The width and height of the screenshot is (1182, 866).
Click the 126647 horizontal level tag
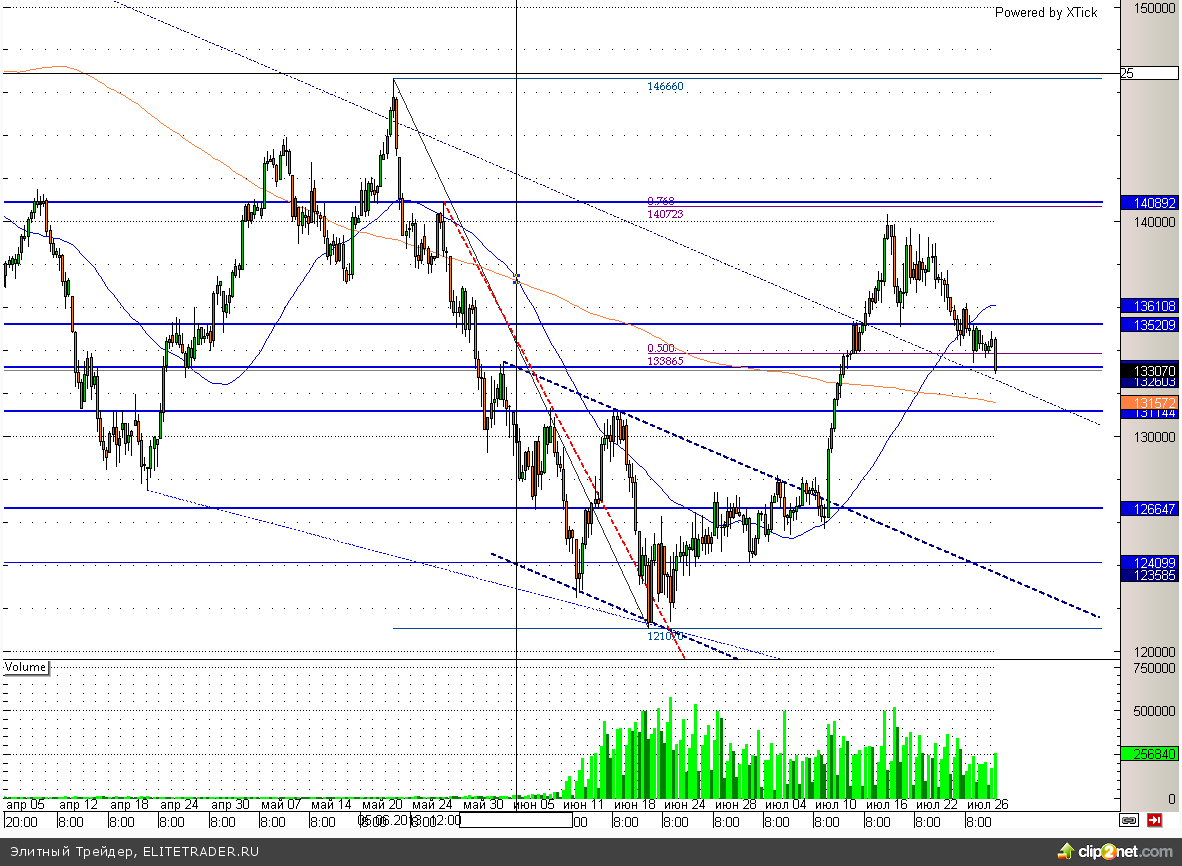[1148, 509]
